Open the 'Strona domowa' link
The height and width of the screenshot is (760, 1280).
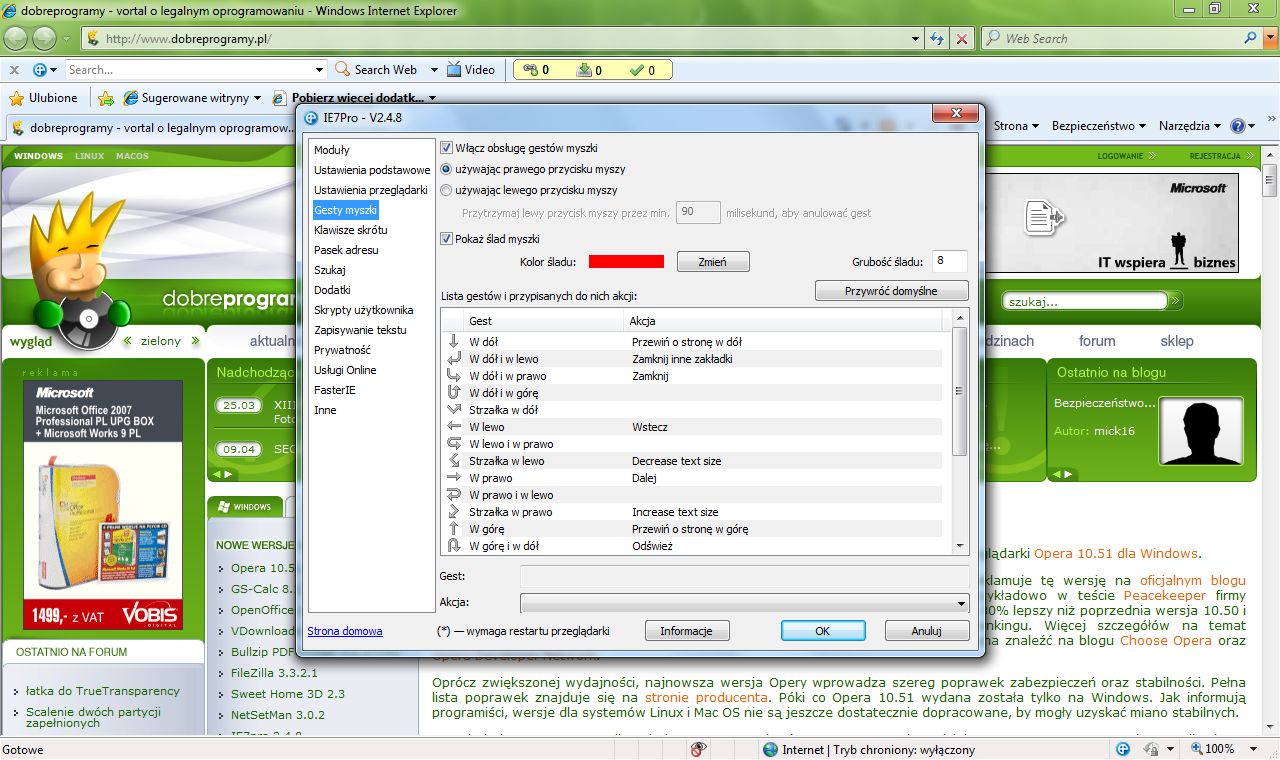coord(345,631)
